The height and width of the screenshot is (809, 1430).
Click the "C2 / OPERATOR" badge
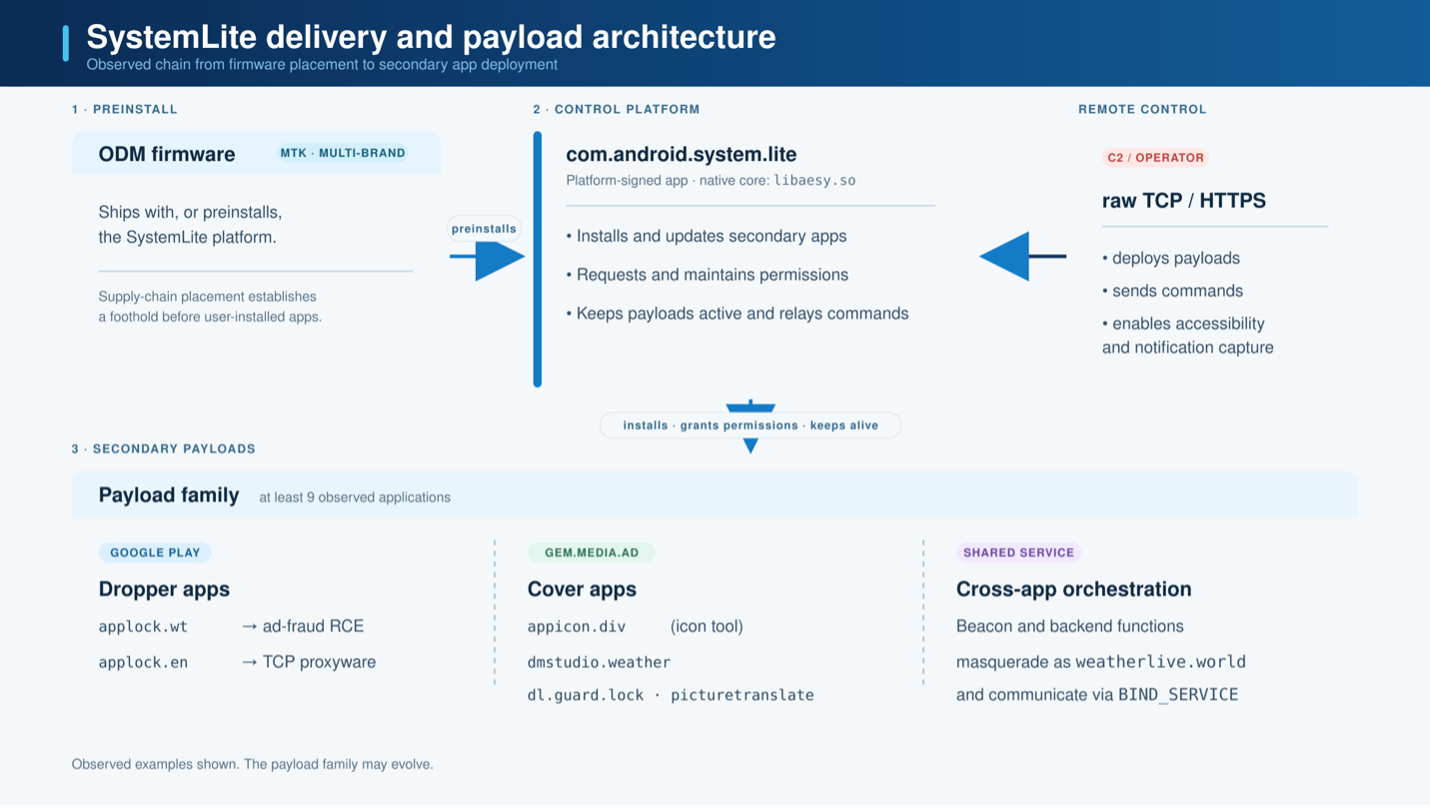(x=1155, y=158)
